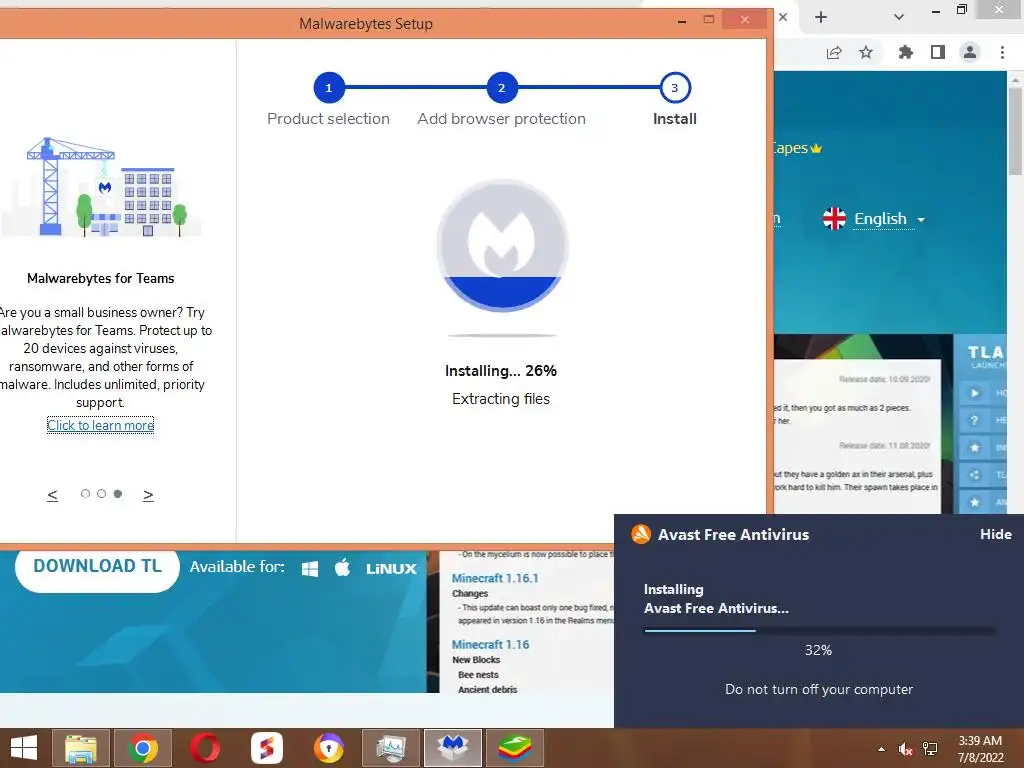Select first carousel dot
Viewport: 1024px width, 768px height.
point(85,494)
